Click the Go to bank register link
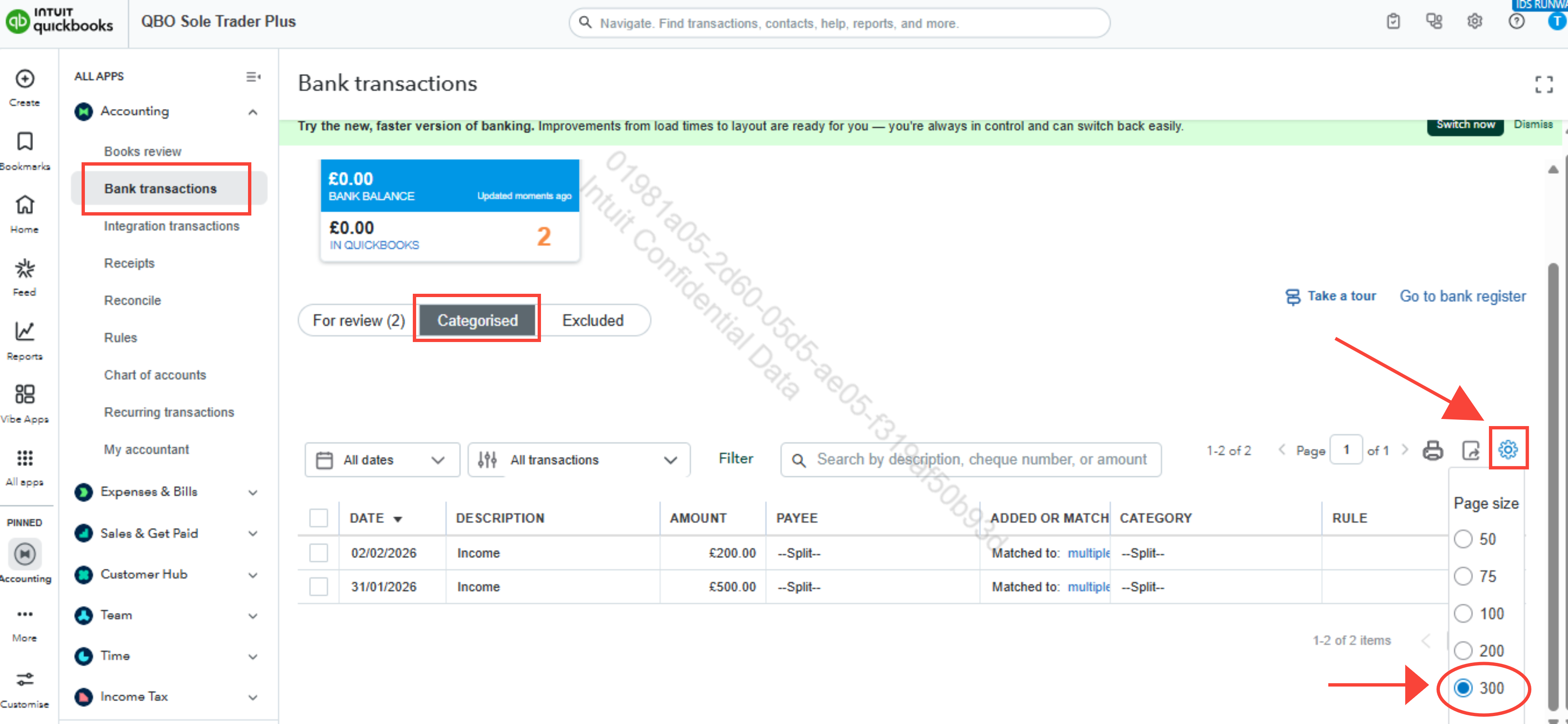The height and width of the screenshot is (724, 1568). (x=1462, y=296)
